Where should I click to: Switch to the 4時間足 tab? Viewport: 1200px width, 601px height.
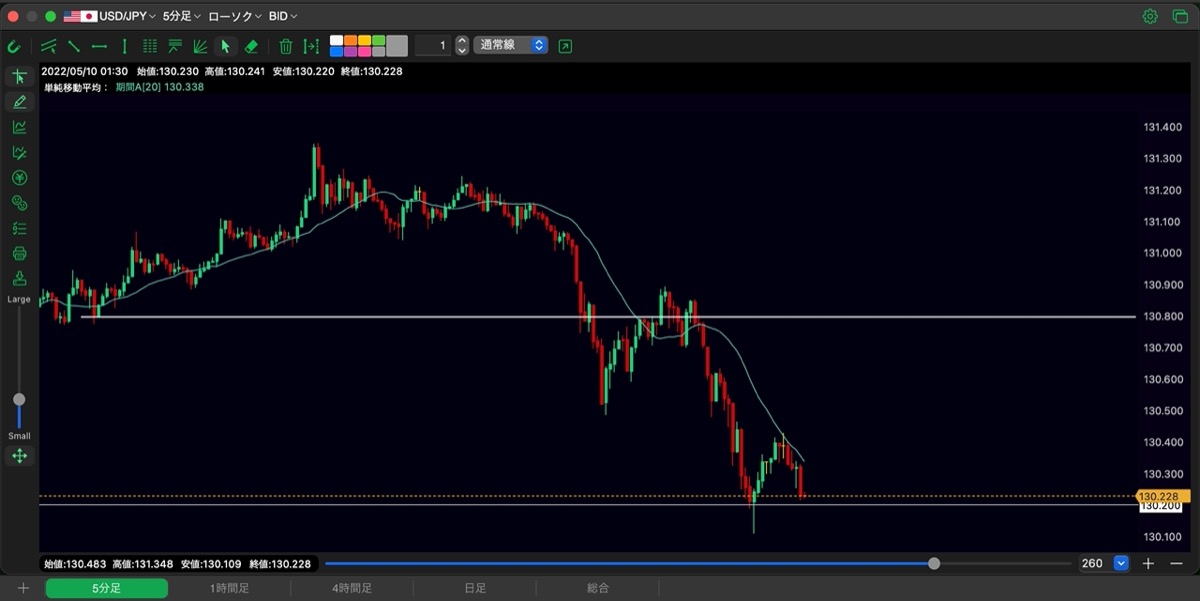click(x=352, y=589)
